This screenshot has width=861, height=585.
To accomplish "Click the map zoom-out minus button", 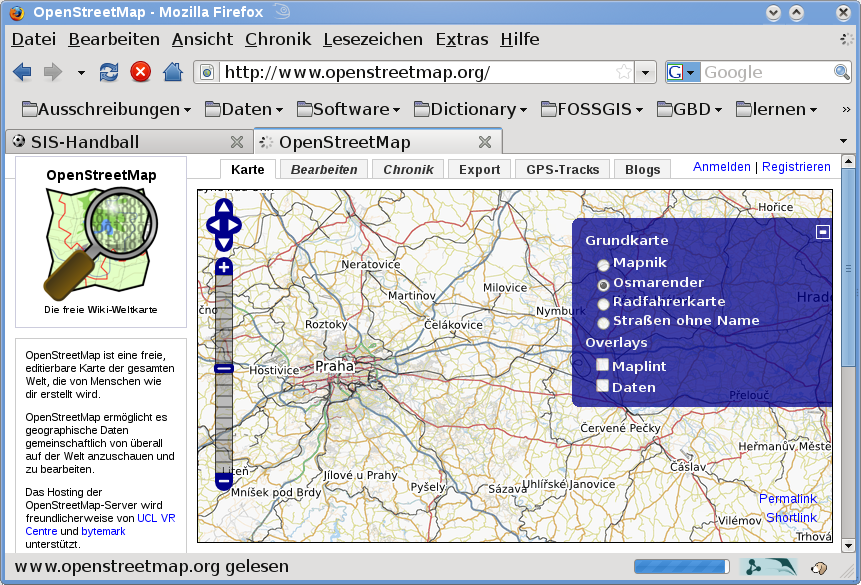I will [224, 481].
